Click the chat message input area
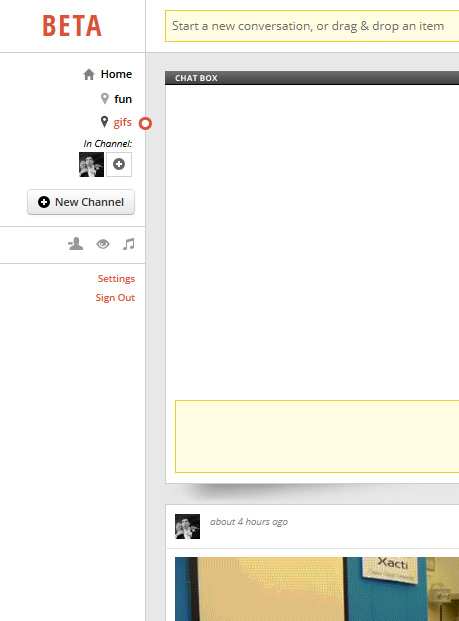 (317, 436)
